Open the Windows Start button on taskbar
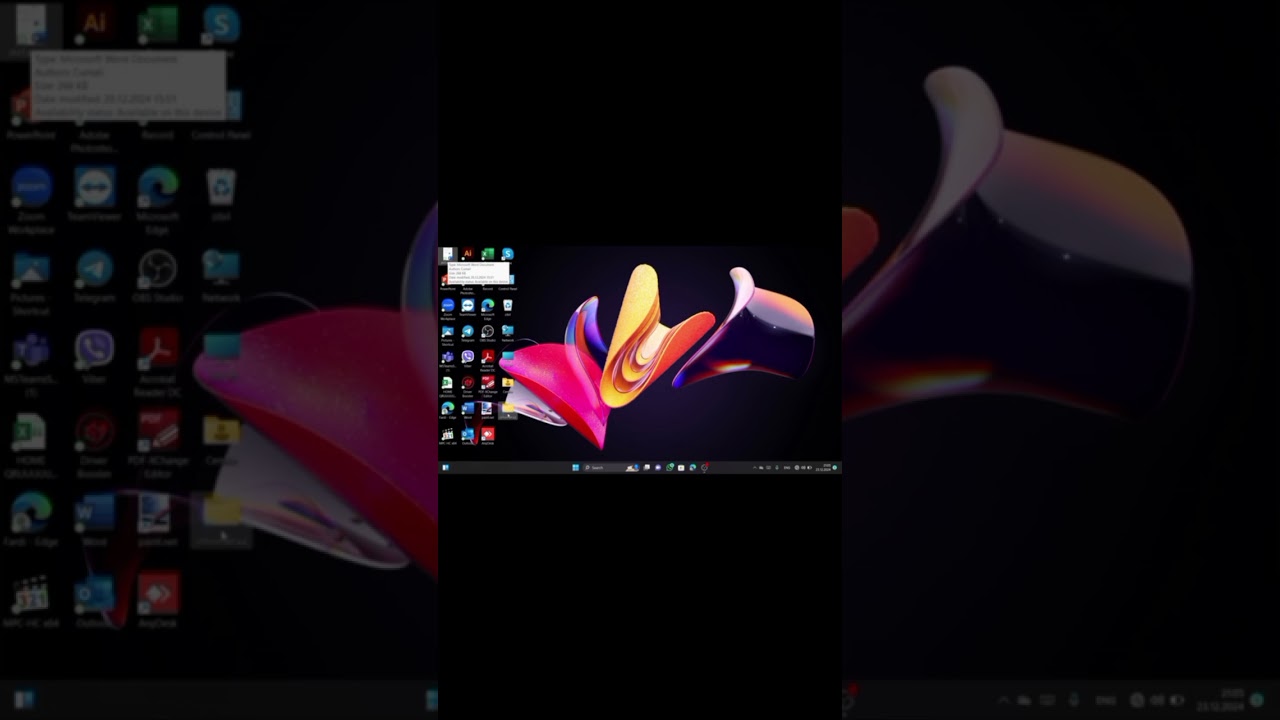Viewport: 1280px width, 720px height. [x=575, y=467]
